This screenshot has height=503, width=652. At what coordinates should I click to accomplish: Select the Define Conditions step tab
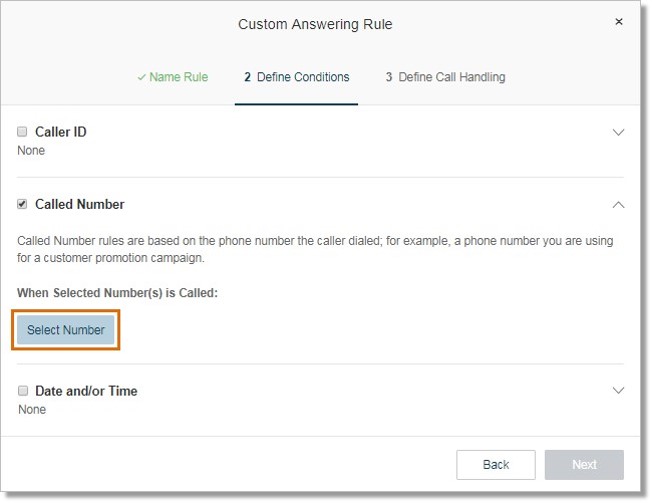pyautogui.click(x=296, y=77)
